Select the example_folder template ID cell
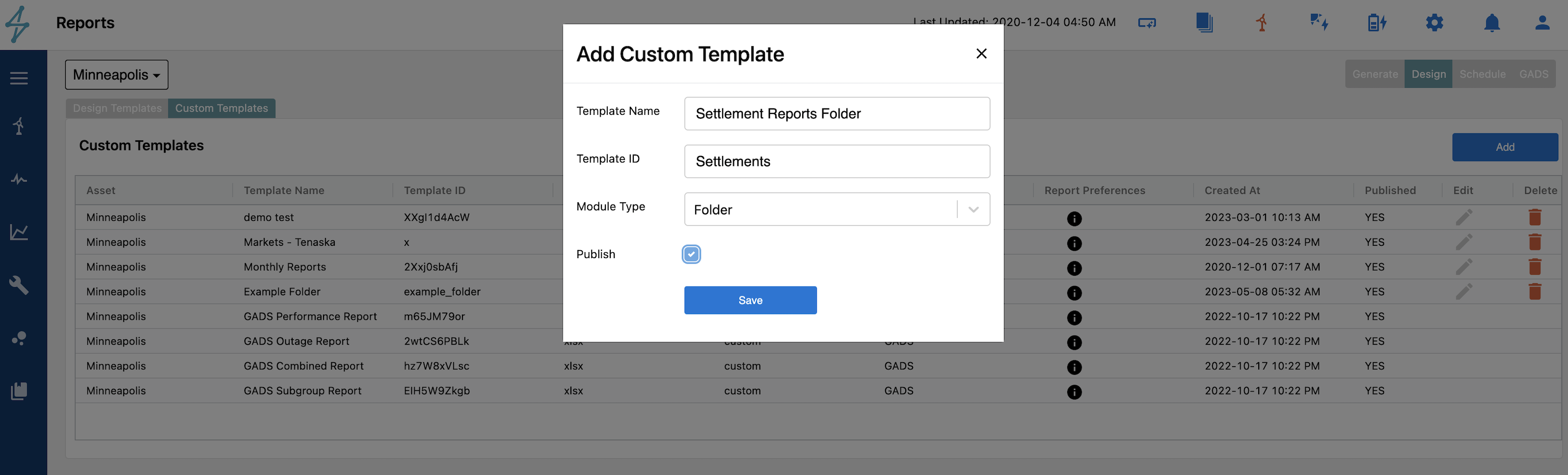Viewport: 1568px width, 475px height. coord(442,292)
